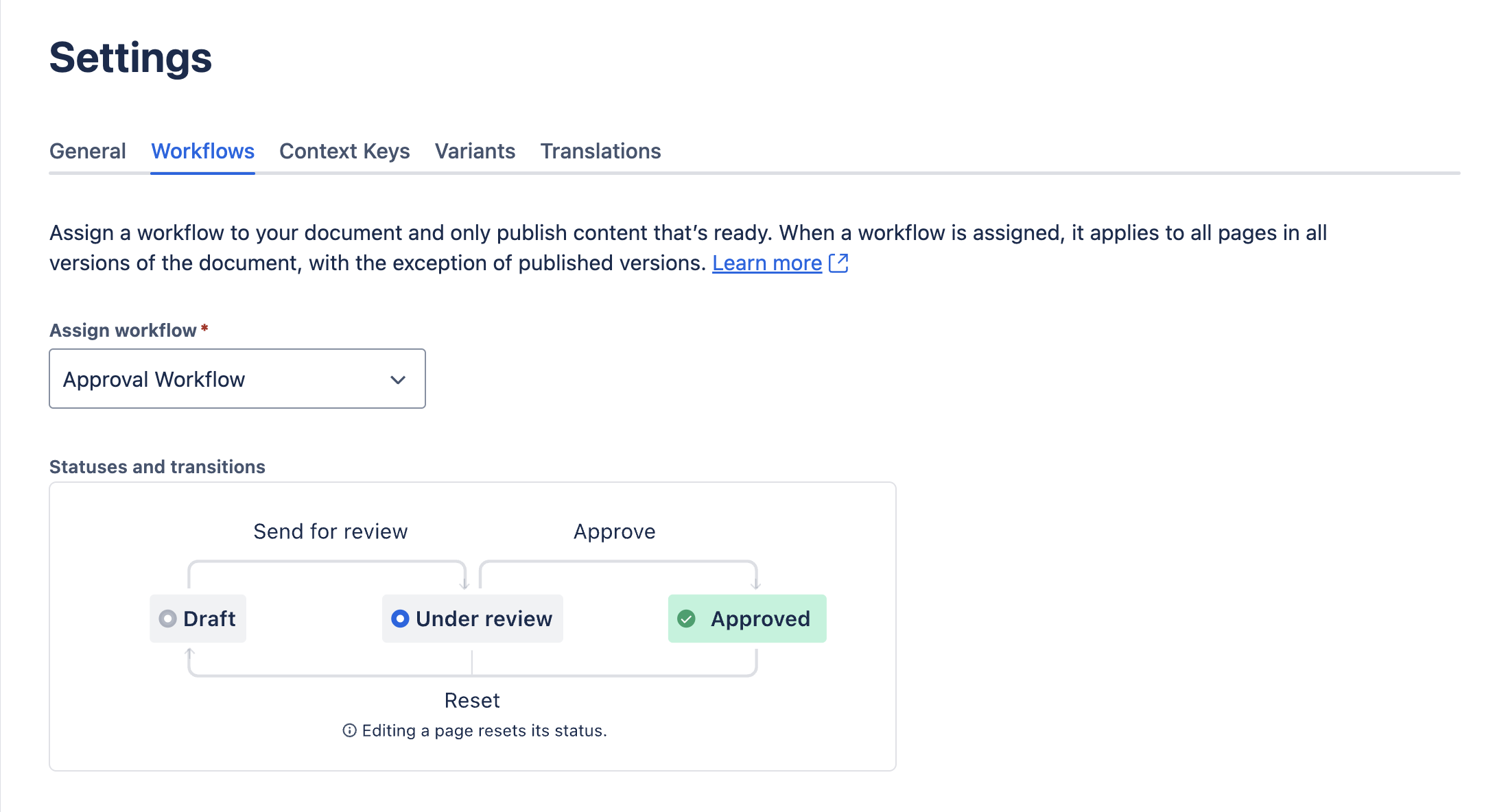
Task: Click the Reset transition label
Action: tap(472, 700)
